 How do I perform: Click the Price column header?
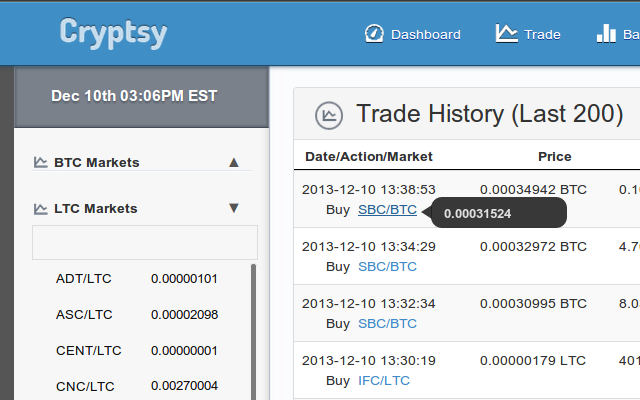click(555, 157)
